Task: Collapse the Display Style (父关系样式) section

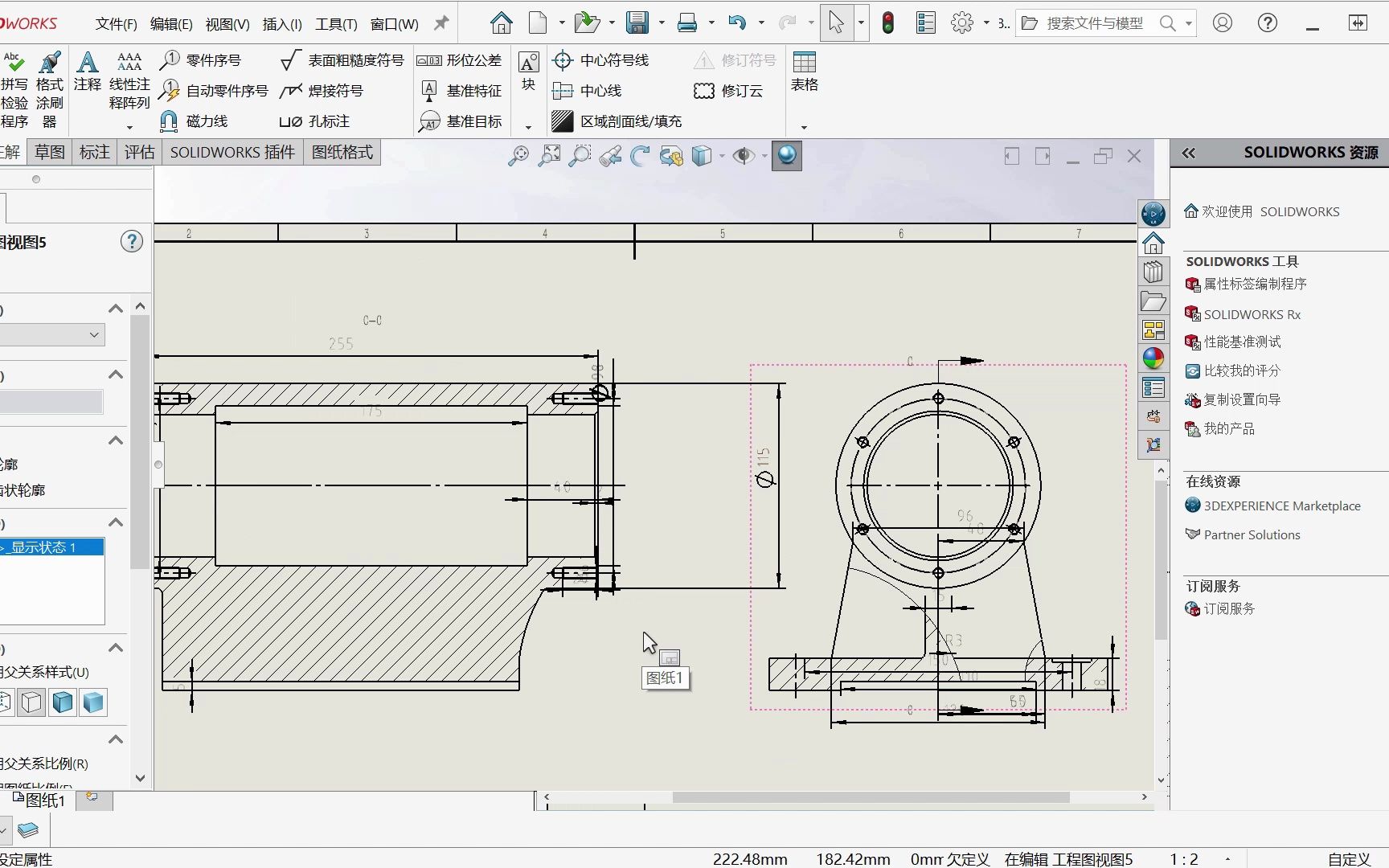Action: 116,648
